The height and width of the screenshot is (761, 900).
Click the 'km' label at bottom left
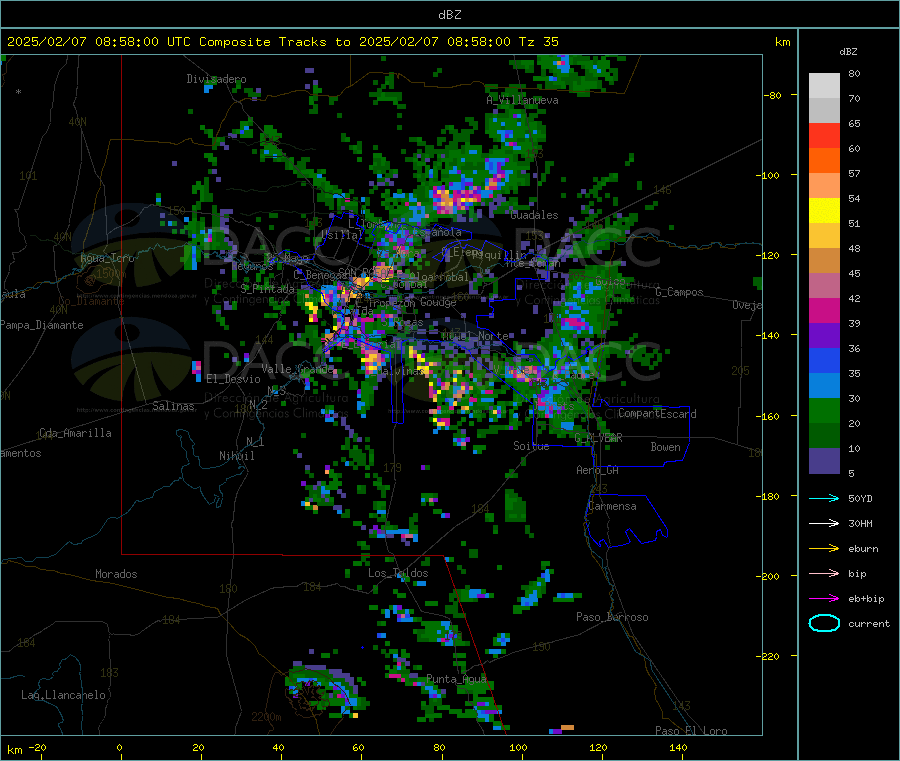pos(14,750)
